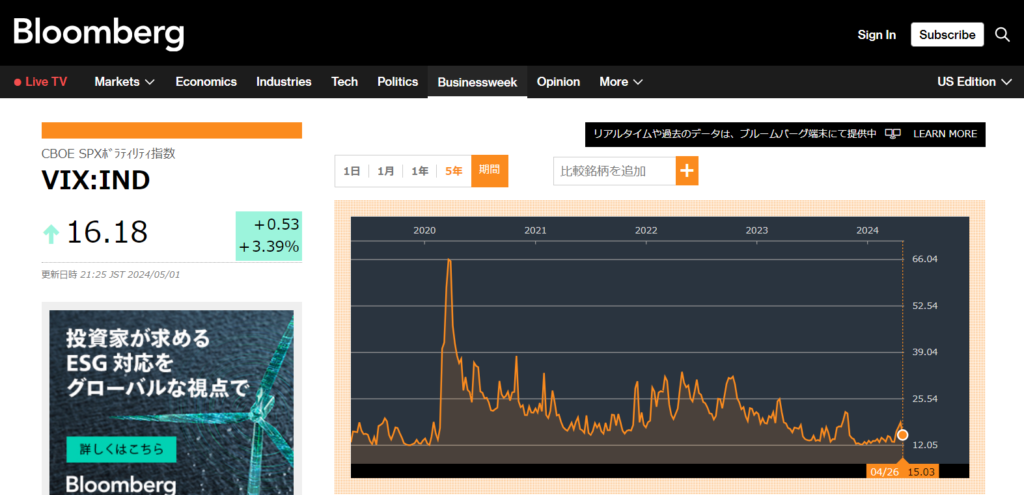Expand the More menu
The height and width of the screenshot is (495, 1024).
(620, 82)
